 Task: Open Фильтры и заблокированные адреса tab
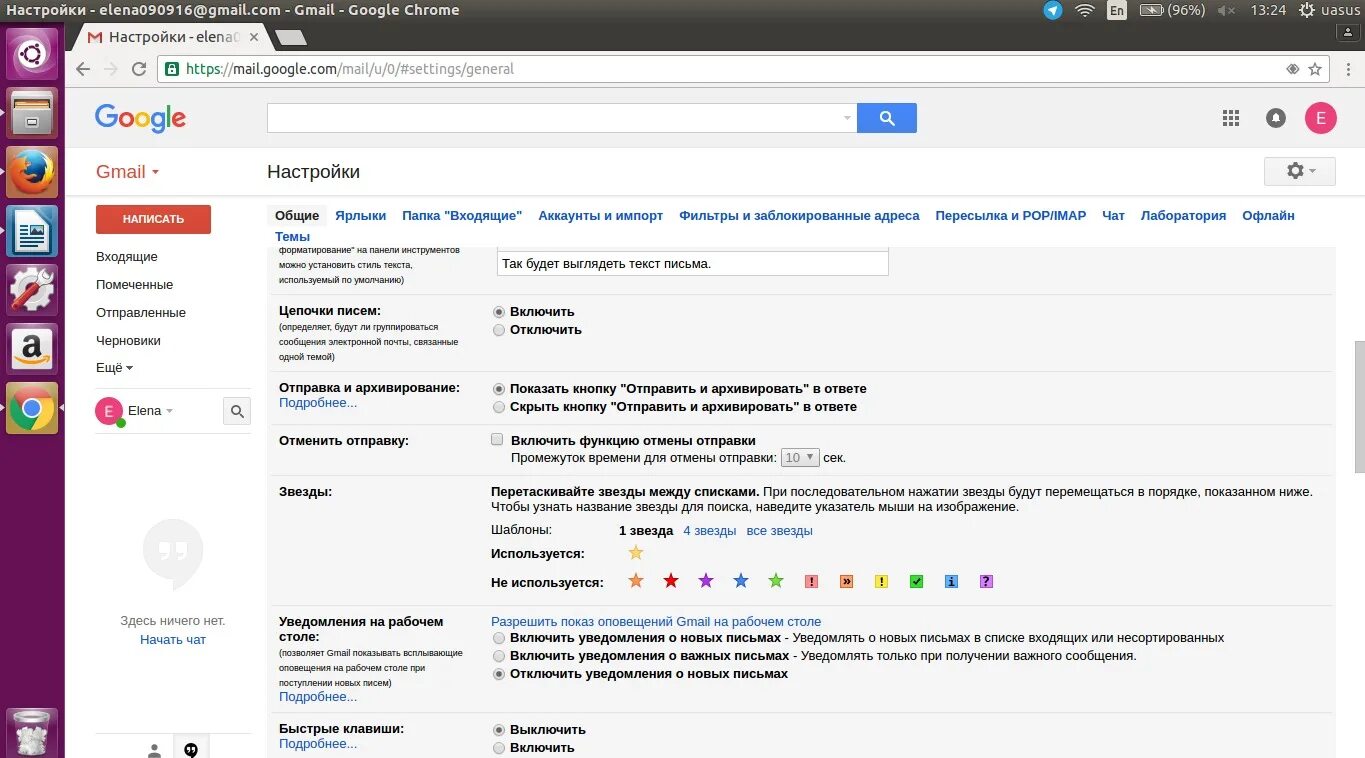click(799, 215)
